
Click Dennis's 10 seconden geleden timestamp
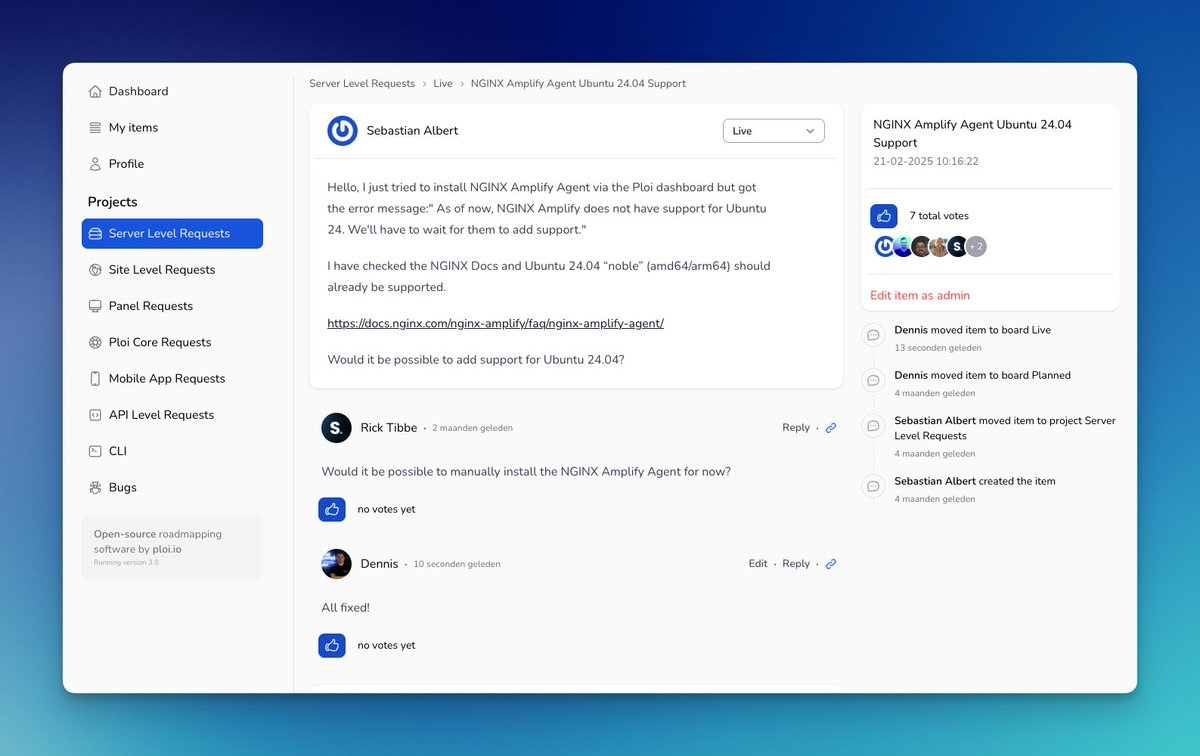coord(457,564)
